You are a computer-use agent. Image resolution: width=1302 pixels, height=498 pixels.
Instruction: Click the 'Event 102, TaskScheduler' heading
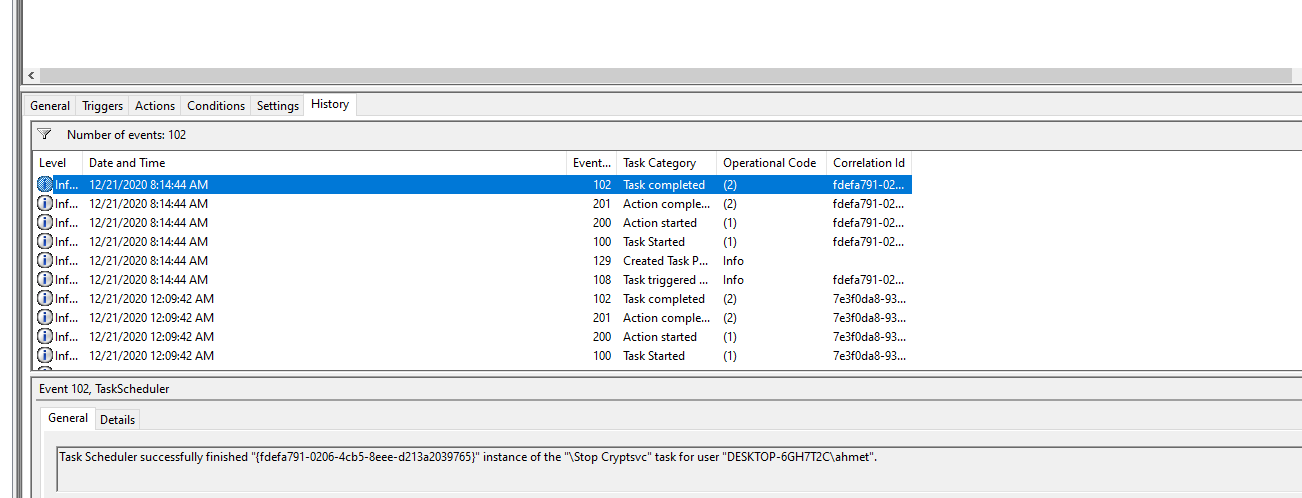(x=105, y=388)
